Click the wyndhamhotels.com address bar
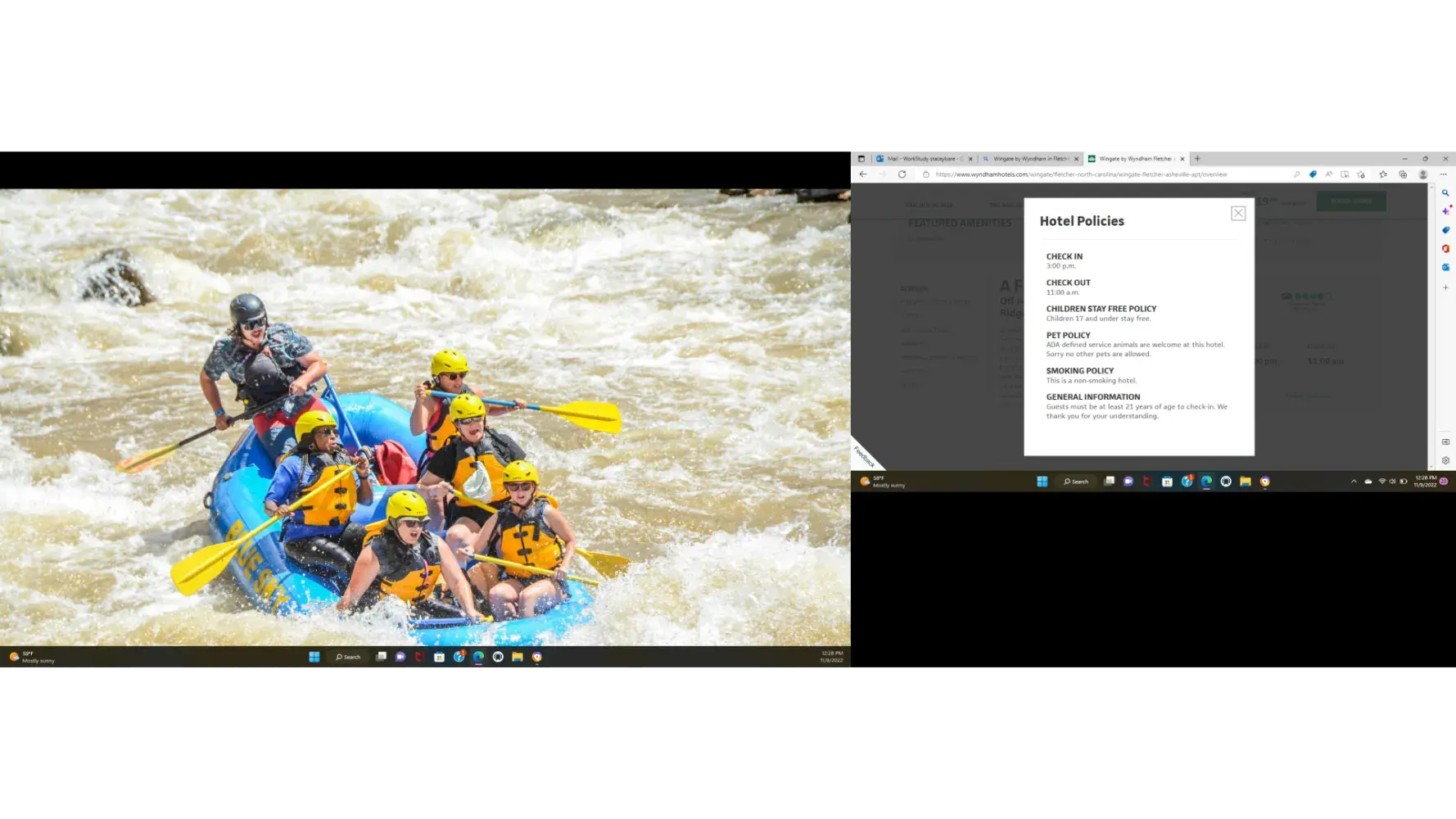The height and width of the screenshot is (819, 1456). tap(1081, 174)
